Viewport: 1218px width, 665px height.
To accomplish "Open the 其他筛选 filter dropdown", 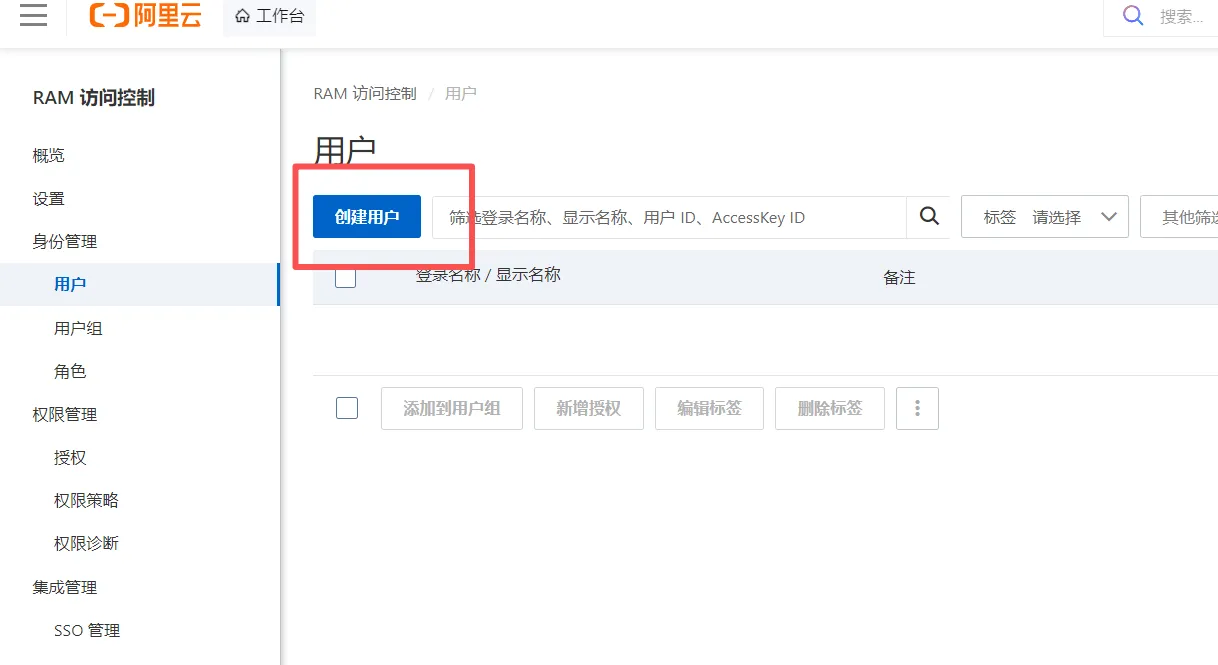I will 1180,217.
